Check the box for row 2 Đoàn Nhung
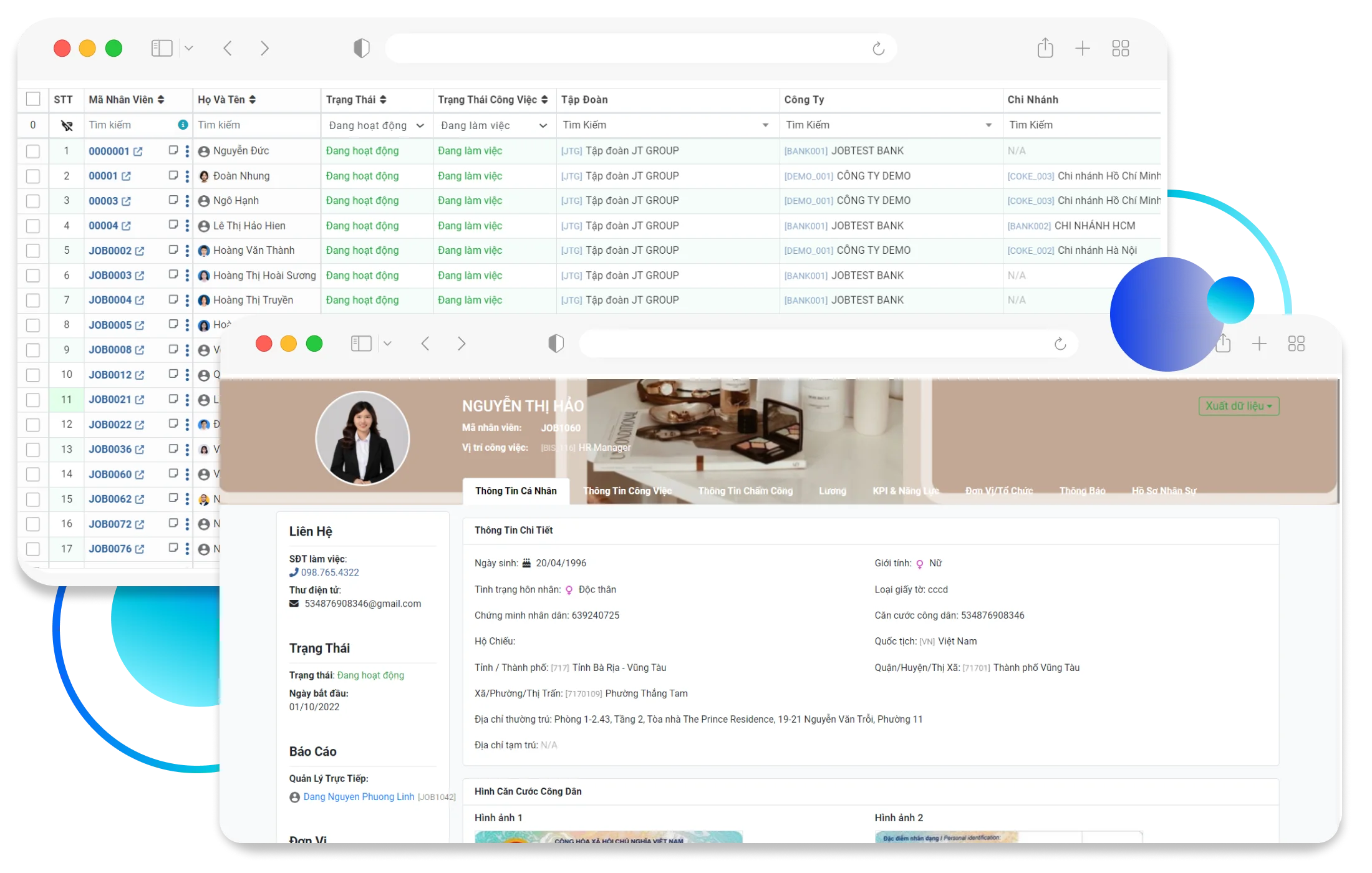This screenshot has height=873, width=1372. (x=33, y=176)
